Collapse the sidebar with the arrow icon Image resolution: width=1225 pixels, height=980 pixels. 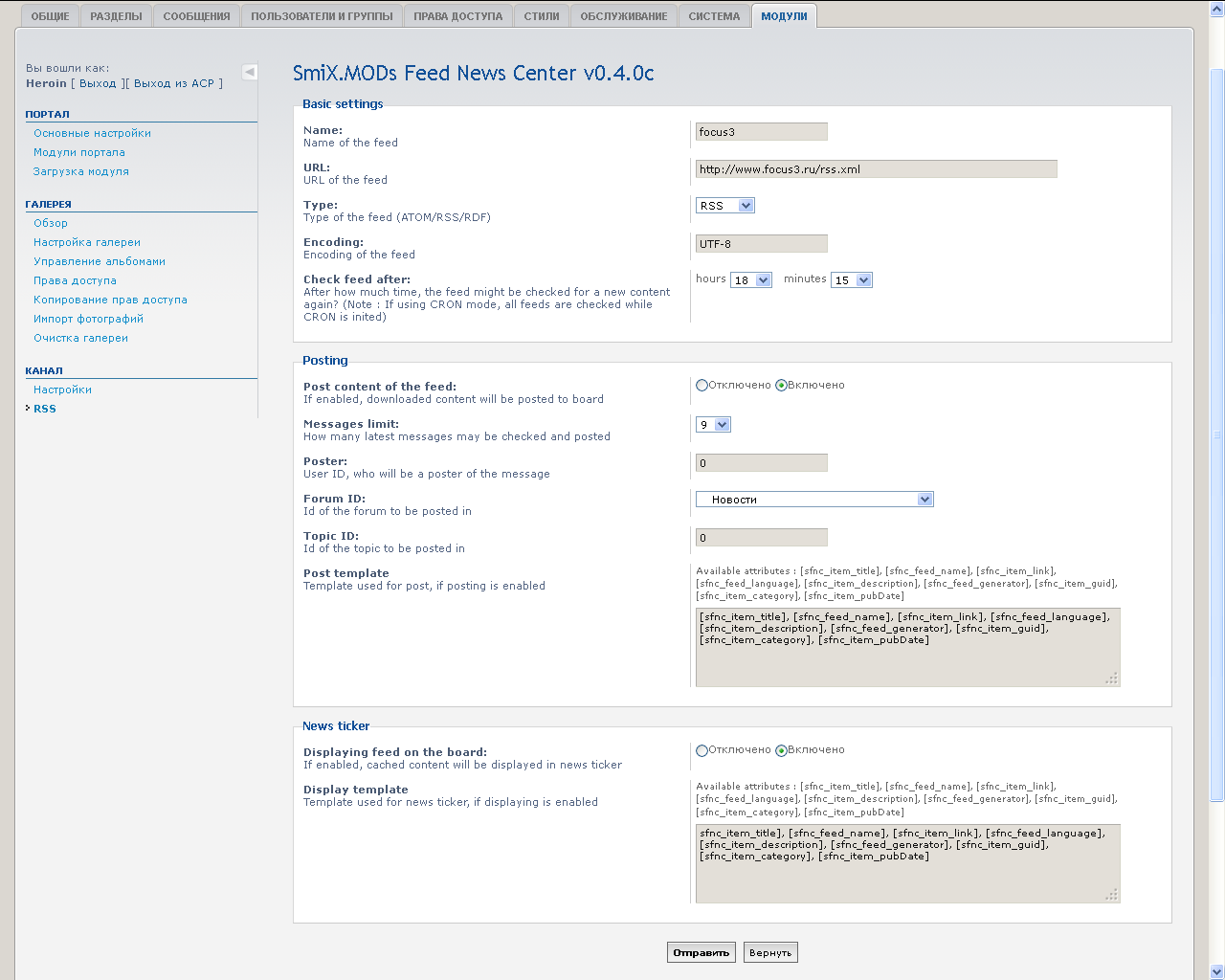tap(250, 72)
